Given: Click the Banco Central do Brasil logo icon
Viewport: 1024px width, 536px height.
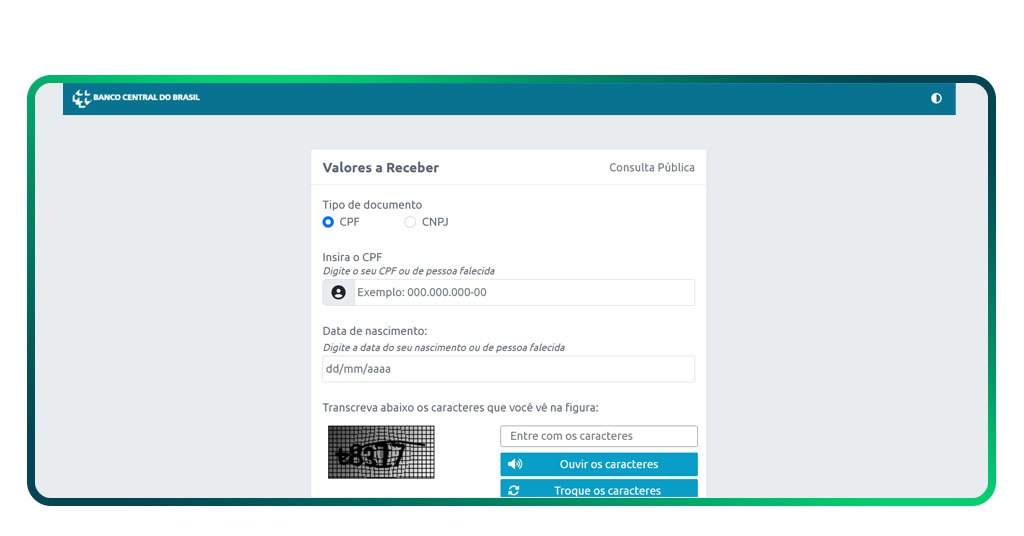Looking at the screenshot, I should pyautogui.click(x=81, y=98).
